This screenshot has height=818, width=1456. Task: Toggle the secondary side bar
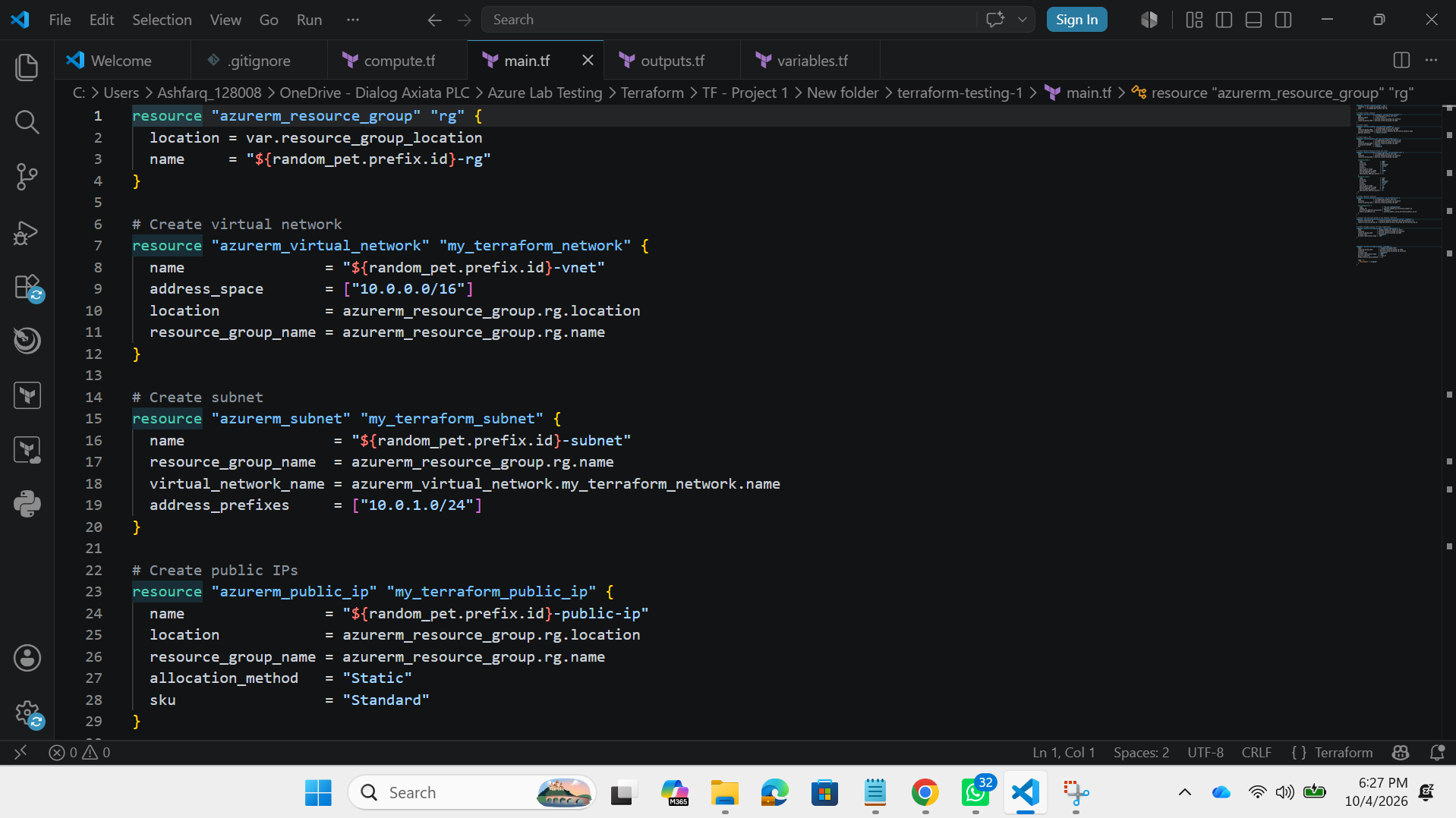pos(1283,20)
